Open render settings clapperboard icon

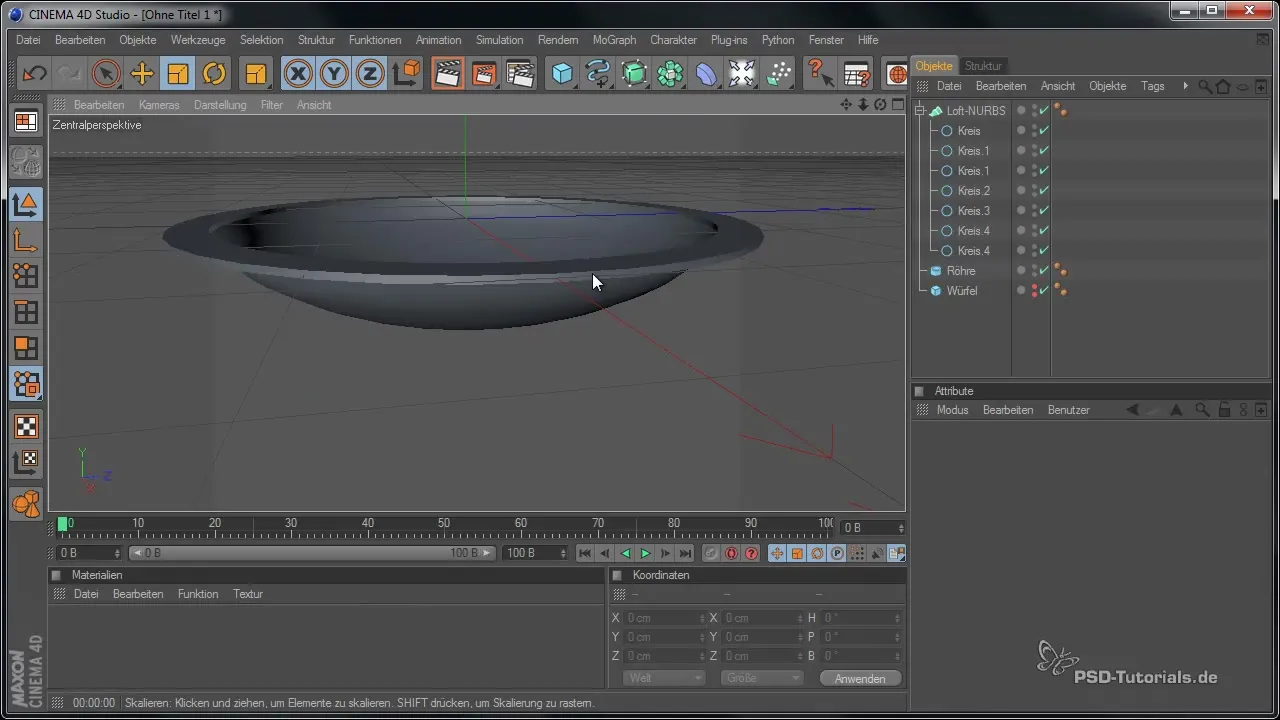click(520, 74)
